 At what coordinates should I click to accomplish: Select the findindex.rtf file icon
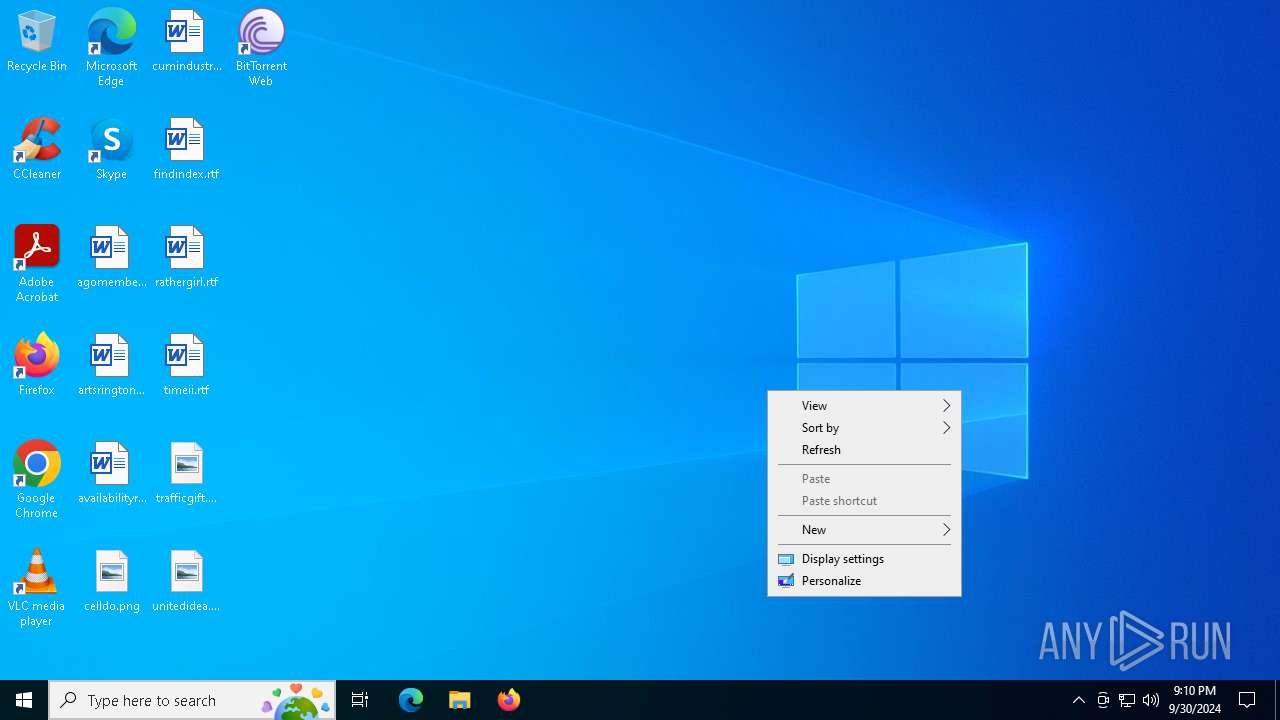pos(186,149)
